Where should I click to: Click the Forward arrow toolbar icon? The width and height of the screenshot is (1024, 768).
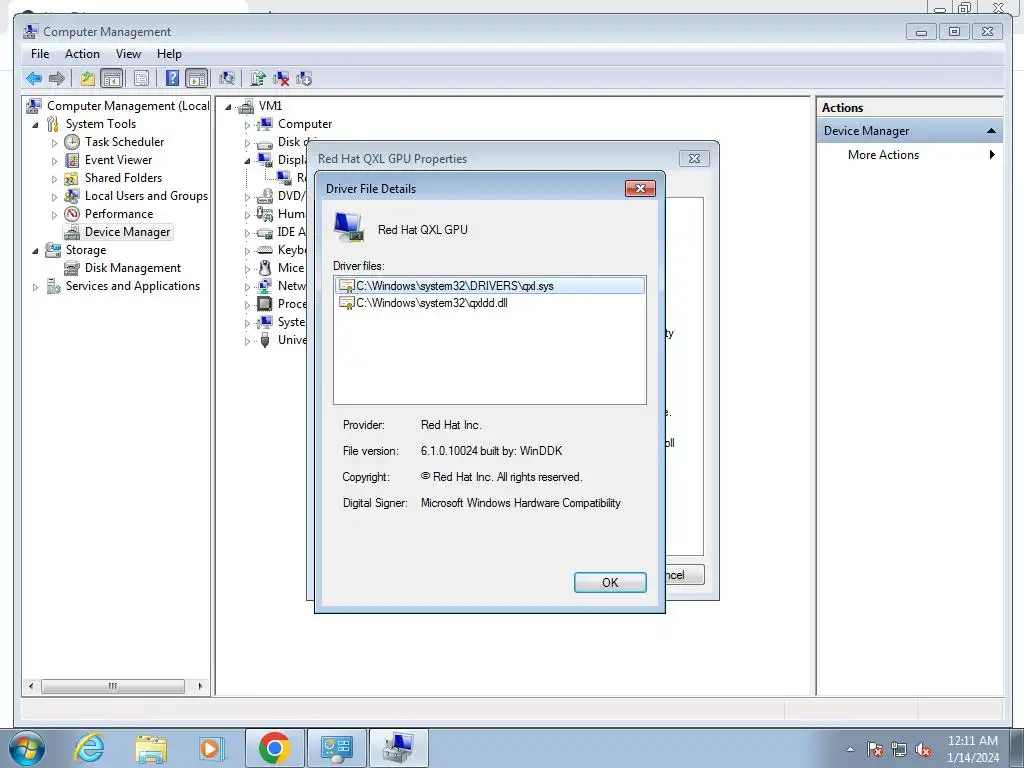click(x=57, y=79)
